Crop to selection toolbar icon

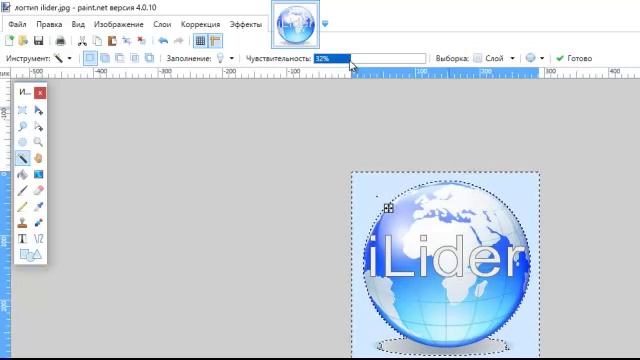127,40
